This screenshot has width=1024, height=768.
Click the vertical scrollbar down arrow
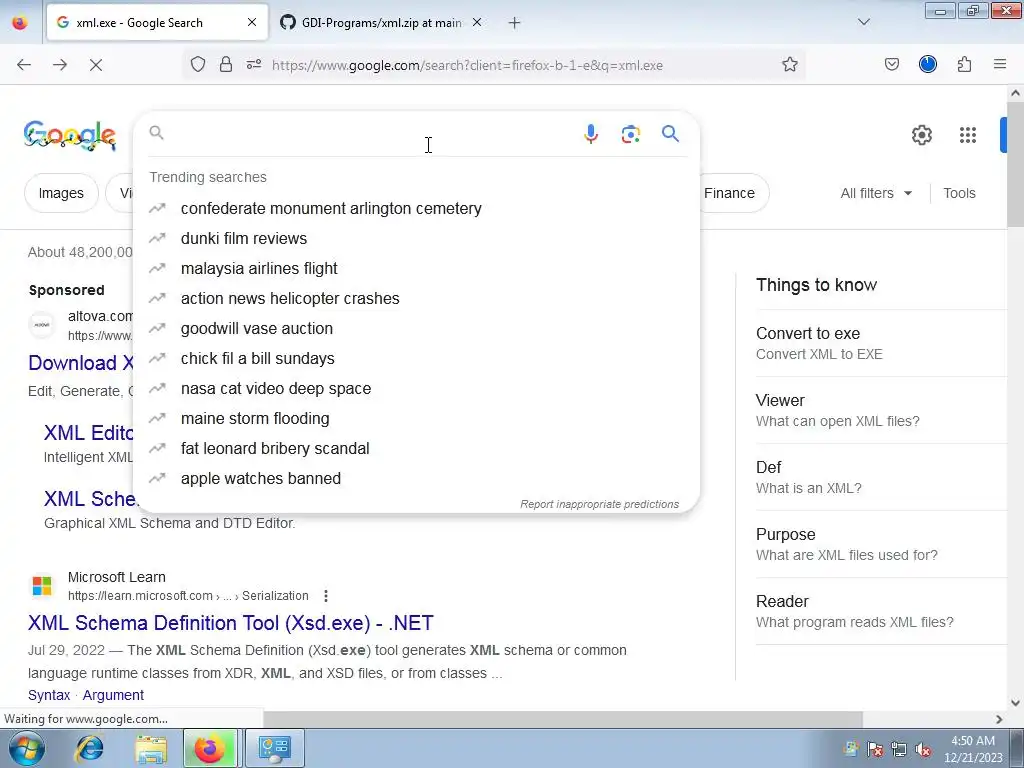point(1015,703)
